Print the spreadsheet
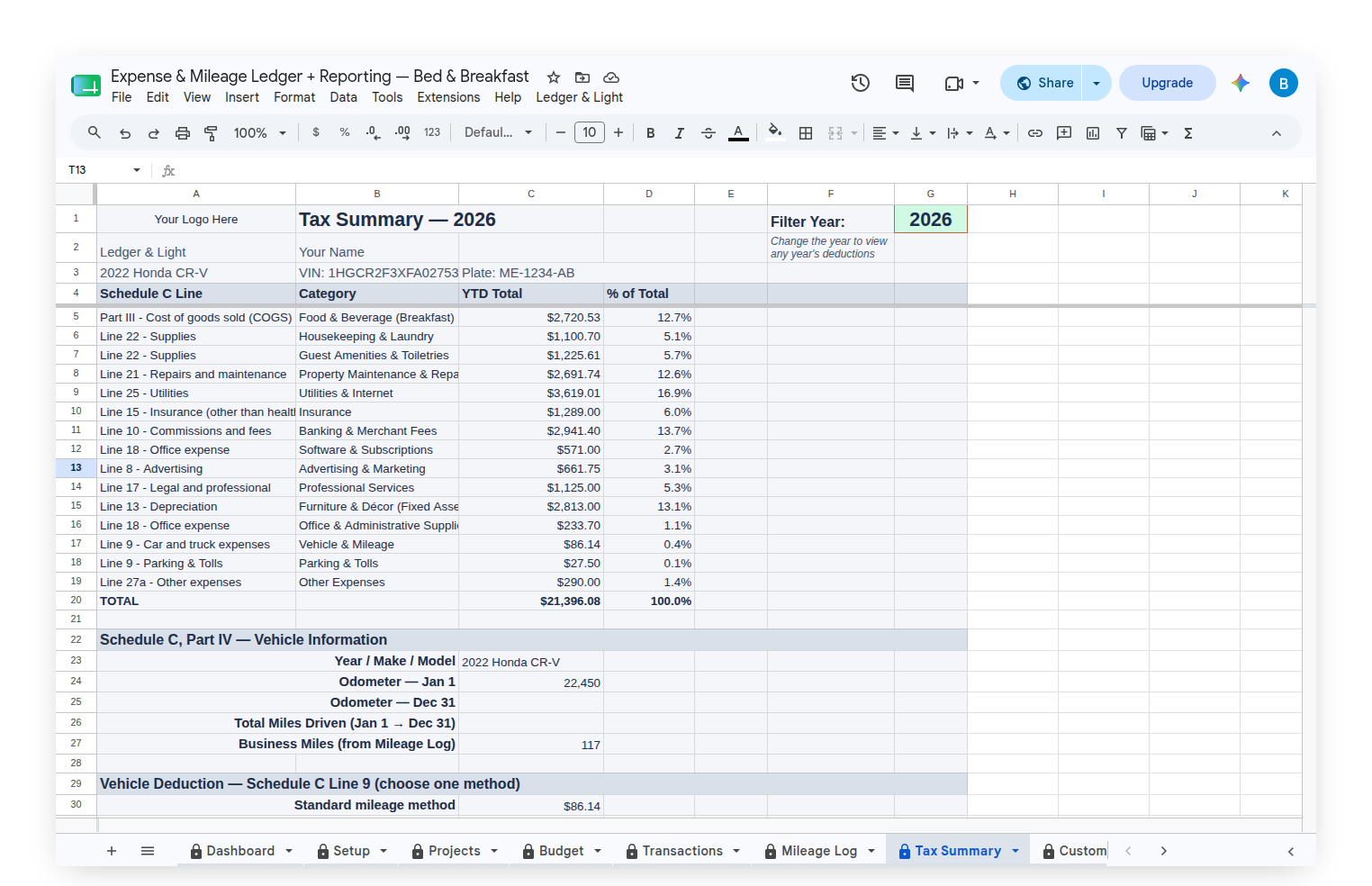This screenshot has height=886, width=1372. (183, 133)
